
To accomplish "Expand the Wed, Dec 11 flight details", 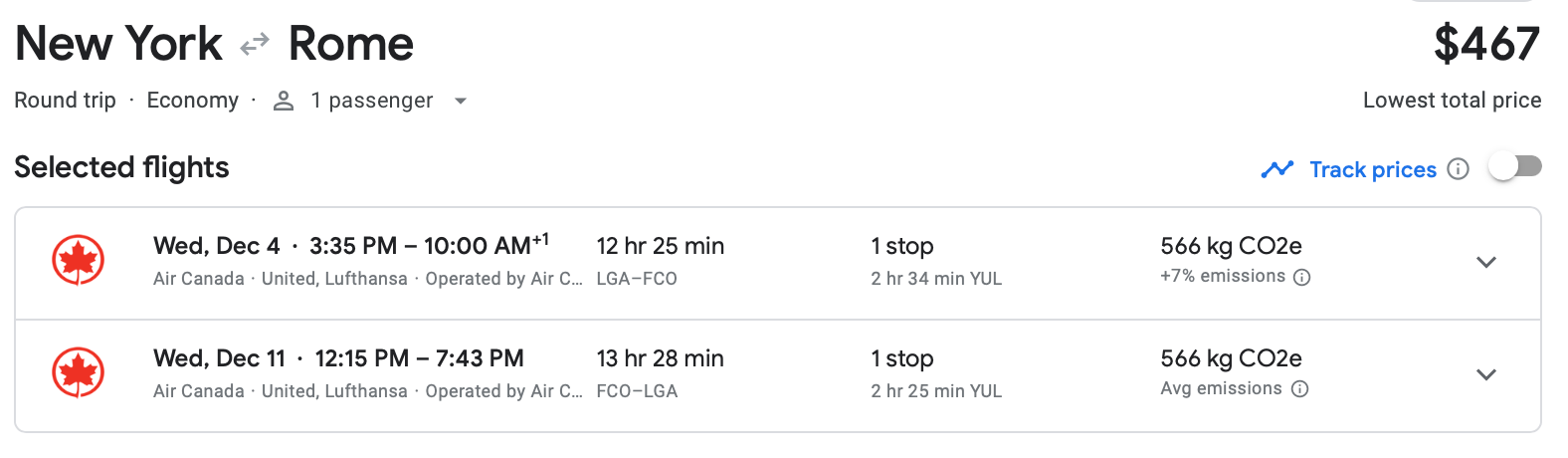I will click(x=1486, y=374).
